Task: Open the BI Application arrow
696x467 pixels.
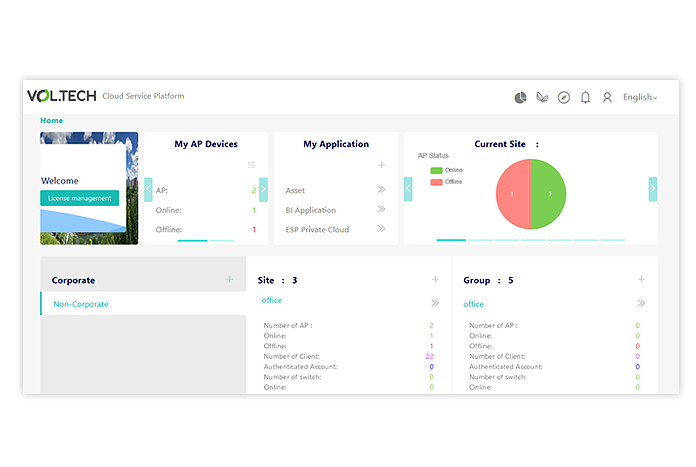Action: (381, 209)
